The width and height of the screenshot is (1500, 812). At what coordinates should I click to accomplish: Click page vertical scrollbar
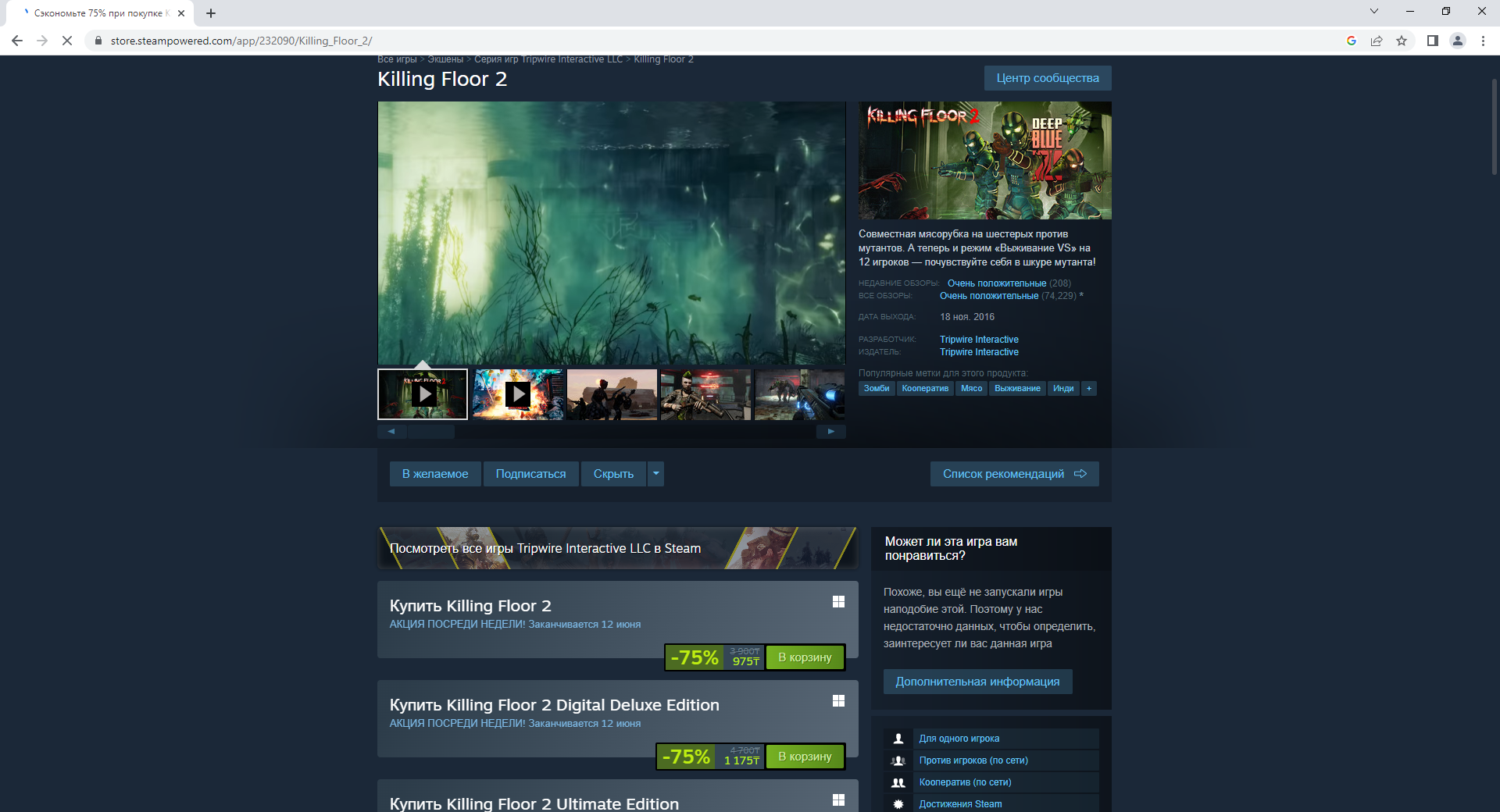pyautogui.click(x=1494, y=125)
